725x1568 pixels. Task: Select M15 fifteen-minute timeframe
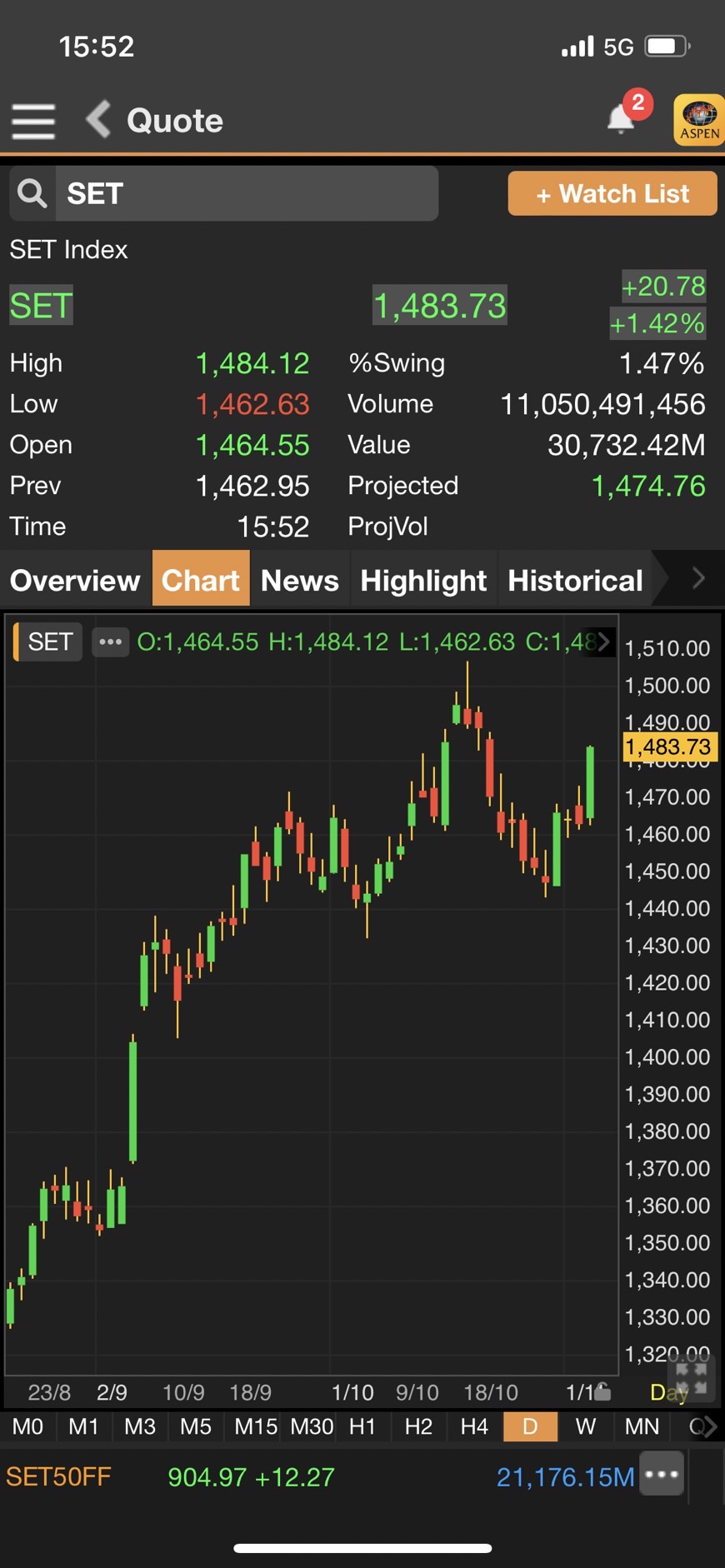point(255,1426)
